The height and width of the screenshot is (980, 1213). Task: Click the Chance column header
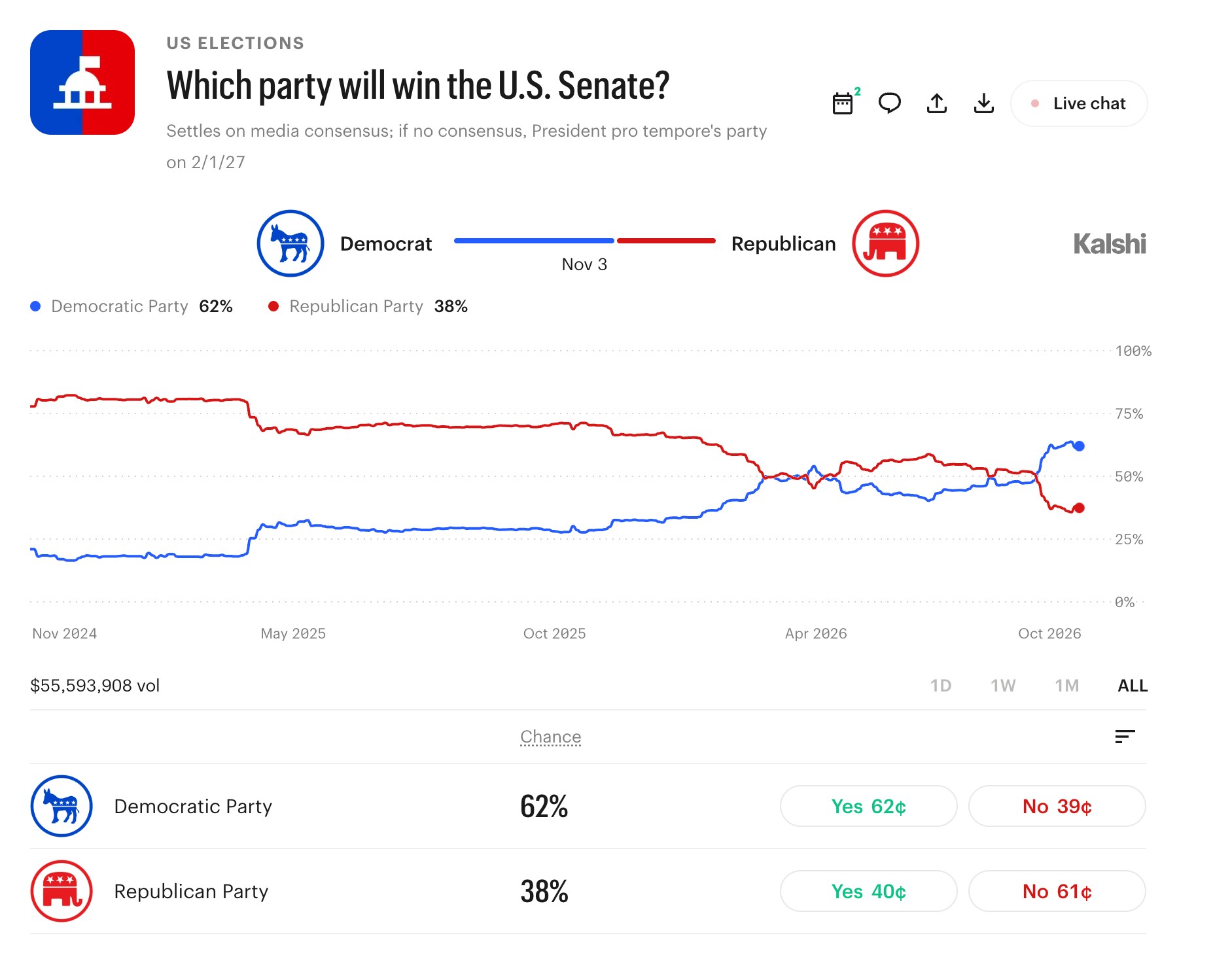click(x=550, y=737)
